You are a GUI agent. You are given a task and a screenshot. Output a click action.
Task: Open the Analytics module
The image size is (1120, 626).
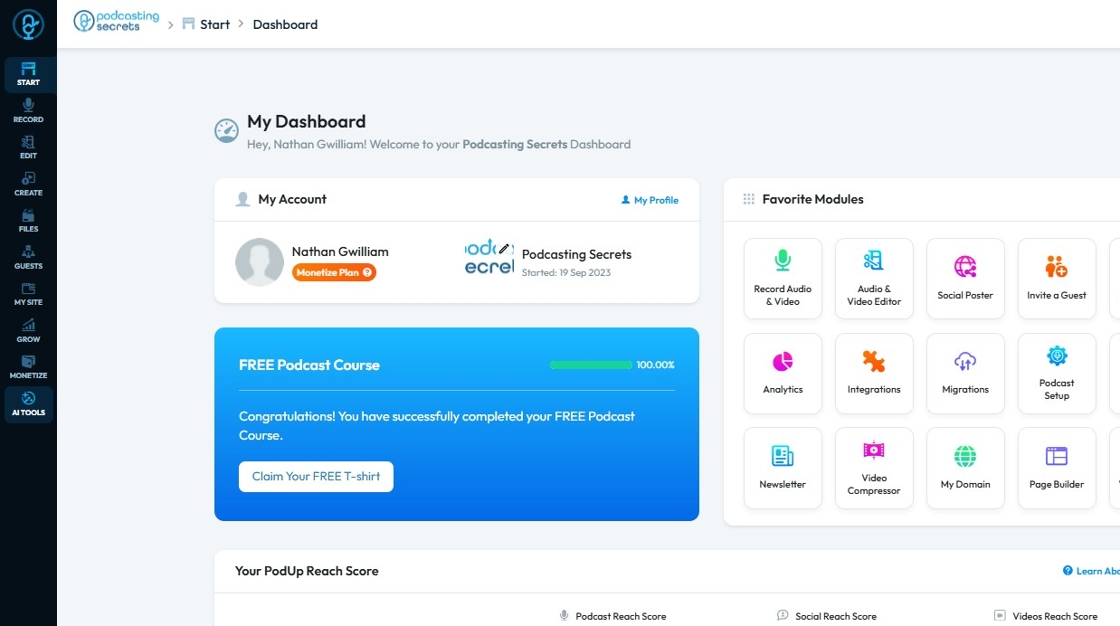783,373
